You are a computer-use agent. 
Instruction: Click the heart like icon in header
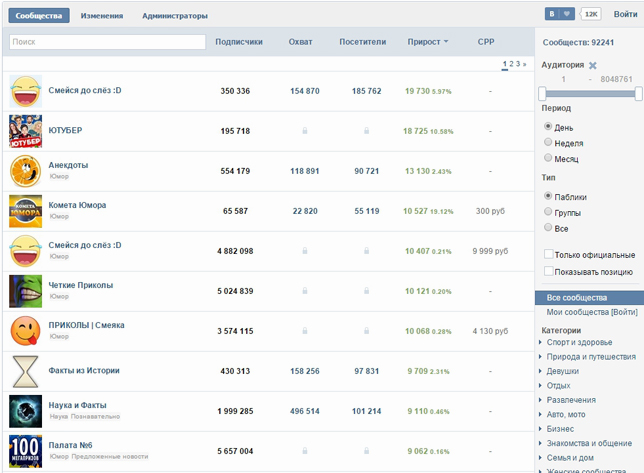pos(567,14)
